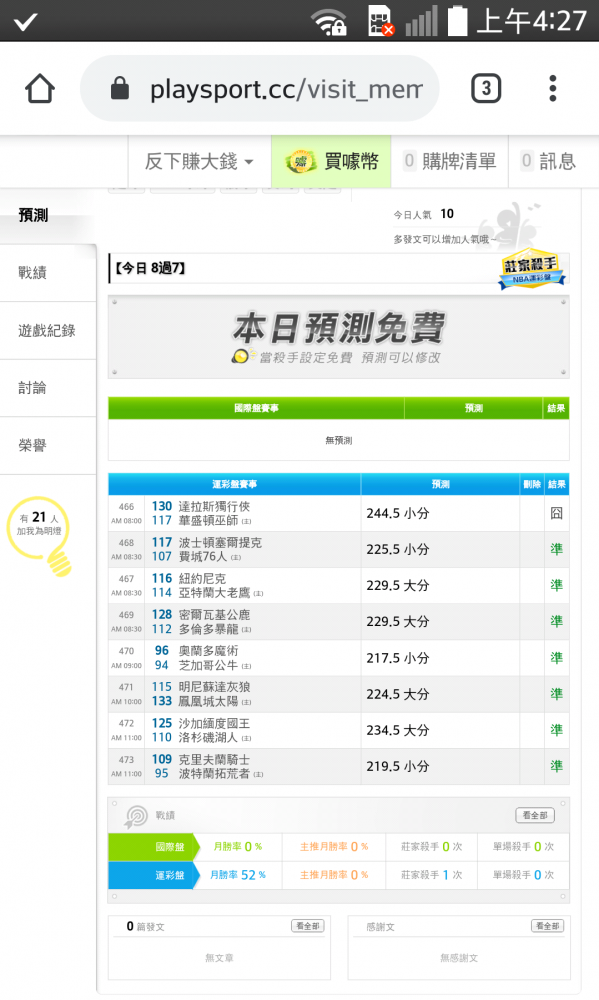
Task: Click the 莊家殺手 badge icon
Action: (531, 268)
